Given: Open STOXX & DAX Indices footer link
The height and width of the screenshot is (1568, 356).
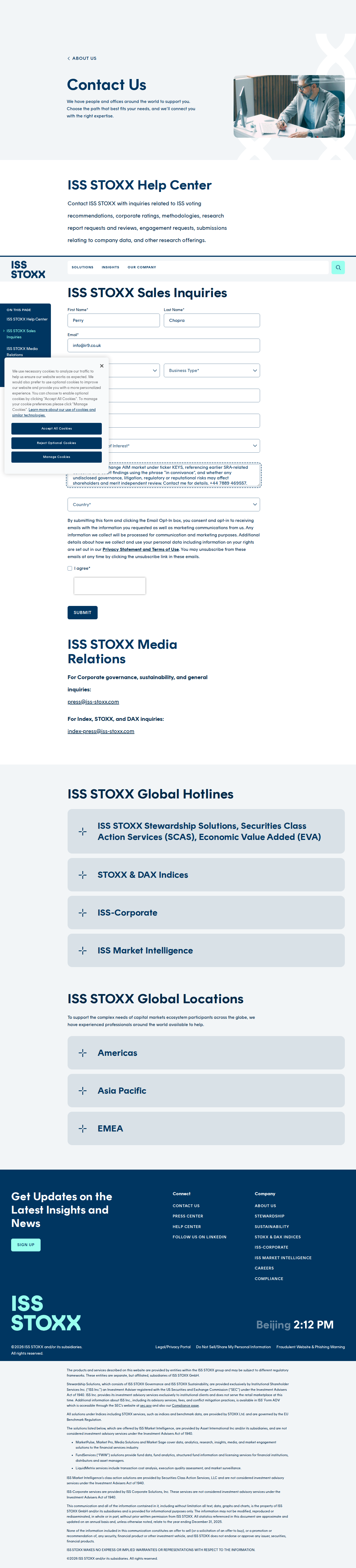Looking at the screenshot, I should [278, 1237].
